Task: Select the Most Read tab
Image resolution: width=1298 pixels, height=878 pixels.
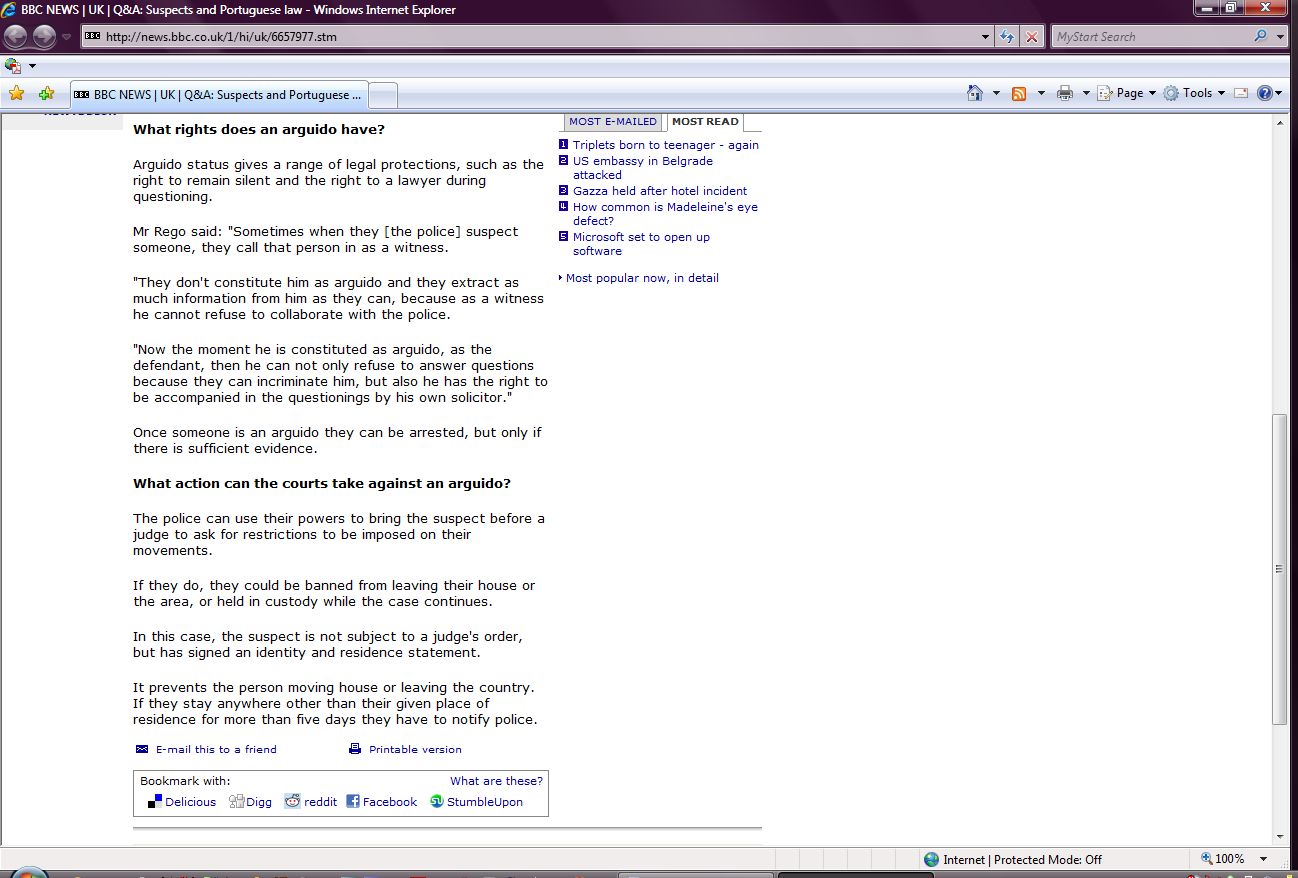Action: pyautogui.click(x=705, y=122)
